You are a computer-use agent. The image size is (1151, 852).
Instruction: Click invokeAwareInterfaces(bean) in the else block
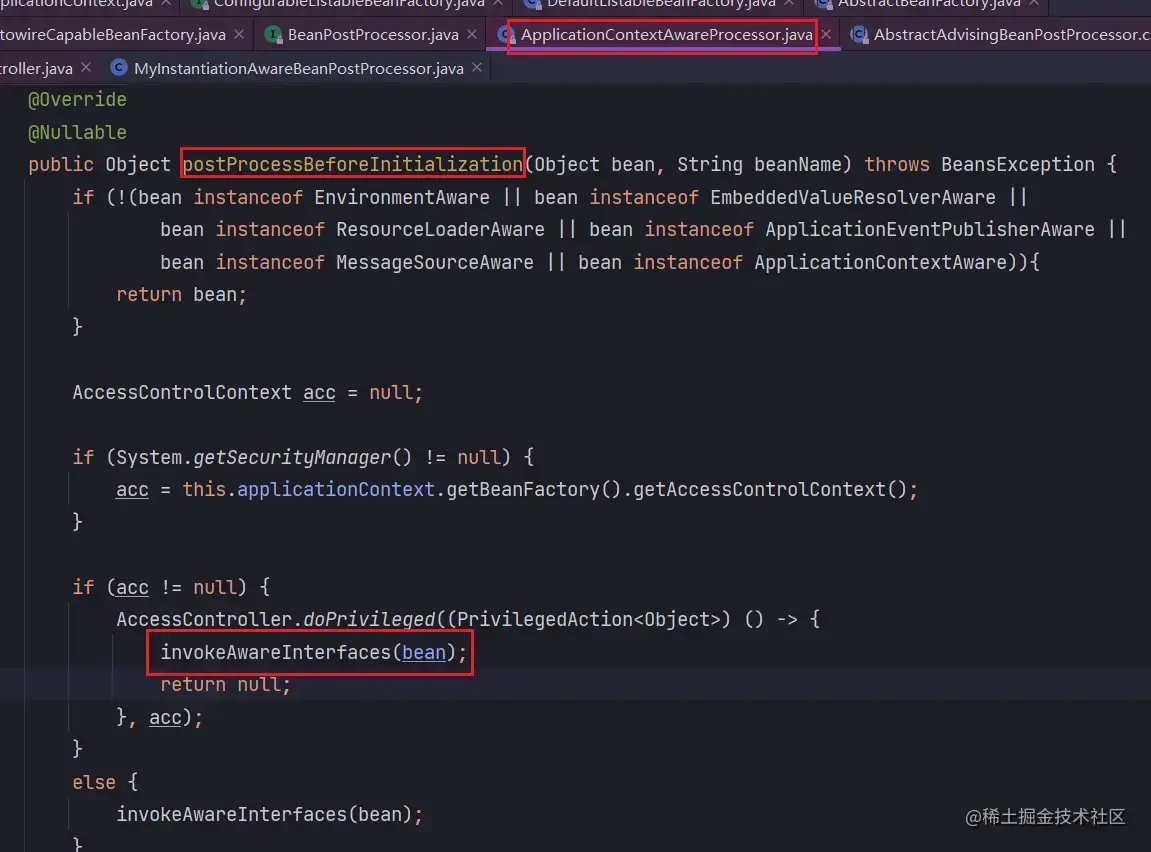[264, 815]
